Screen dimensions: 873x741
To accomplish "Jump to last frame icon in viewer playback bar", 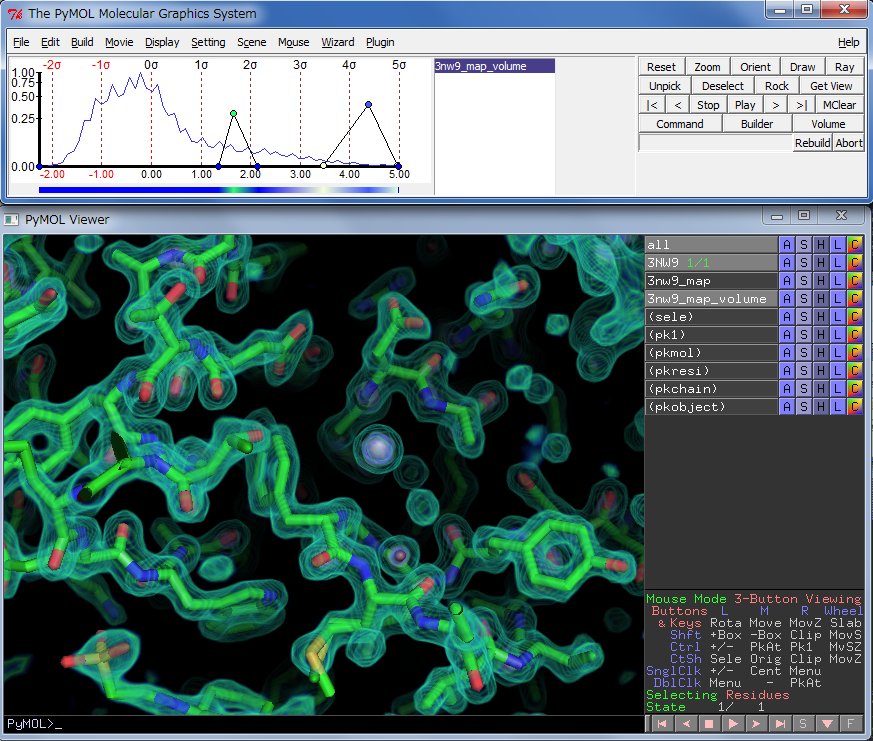I will pos(780,723).
